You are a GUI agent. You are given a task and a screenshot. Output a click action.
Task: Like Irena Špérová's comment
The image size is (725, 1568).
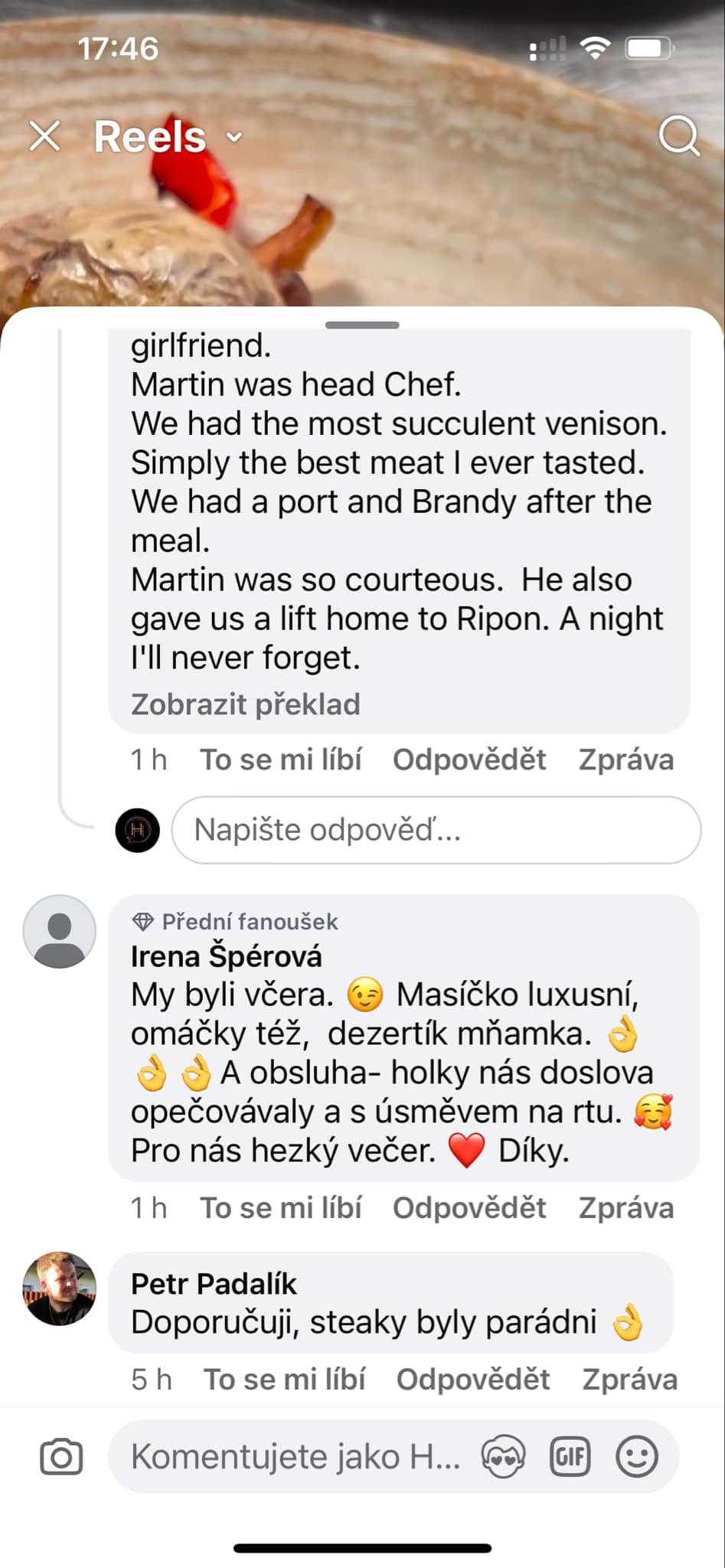click(280, 1207)
